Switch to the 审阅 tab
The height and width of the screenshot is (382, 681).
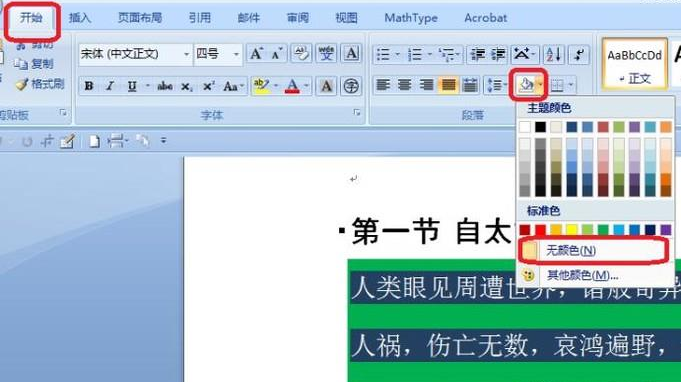tap(298, 18)
